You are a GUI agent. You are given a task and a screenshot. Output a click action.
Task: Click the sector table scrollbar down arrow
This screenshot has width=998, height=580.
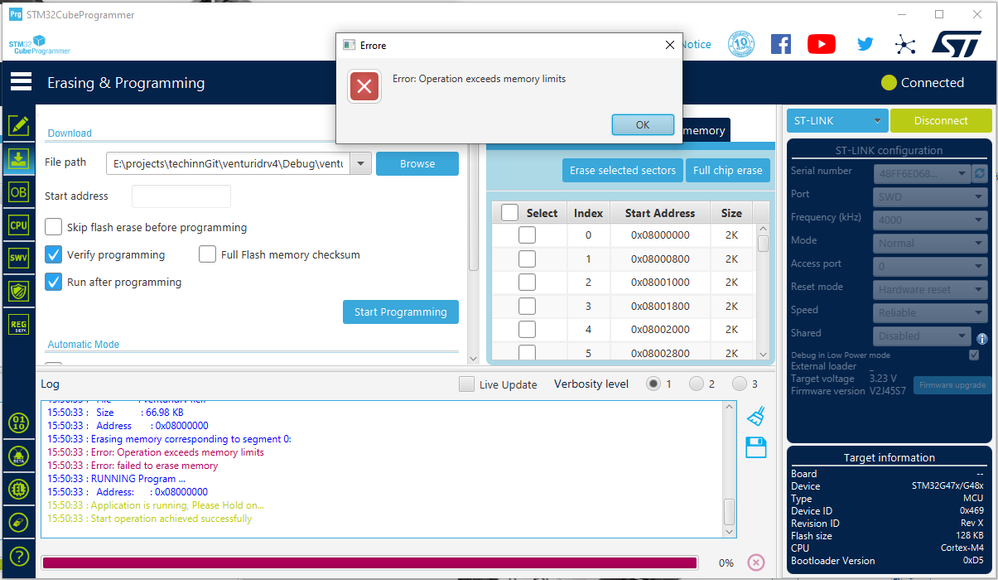click(x=763, y=355)
